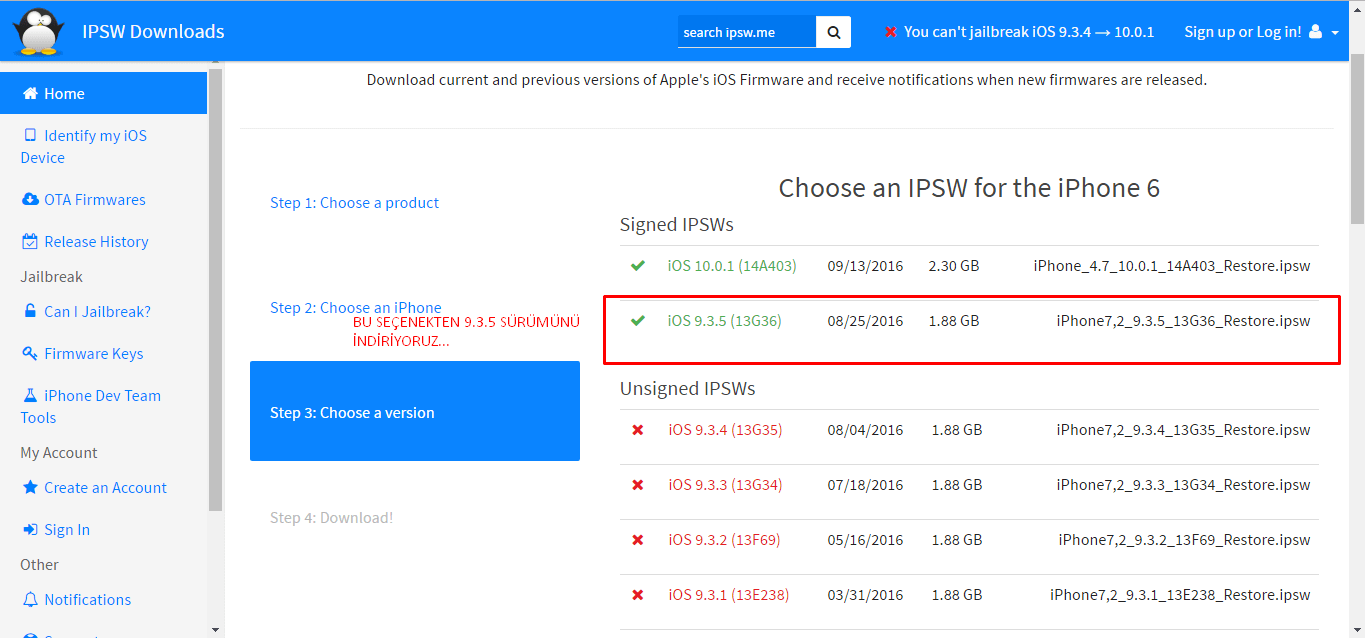This screenshot has width=1365, height=638.
Task: Click the 08/25/2016 release date
Action: [x=865, y=321]
